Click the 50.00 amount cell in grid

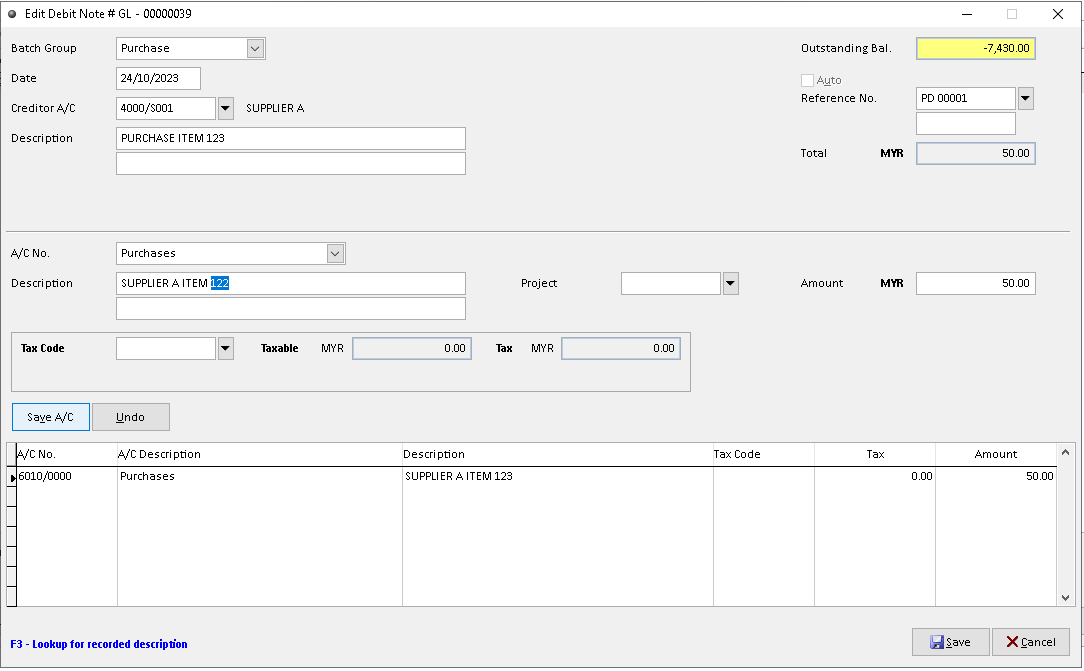tap(996, 476)
